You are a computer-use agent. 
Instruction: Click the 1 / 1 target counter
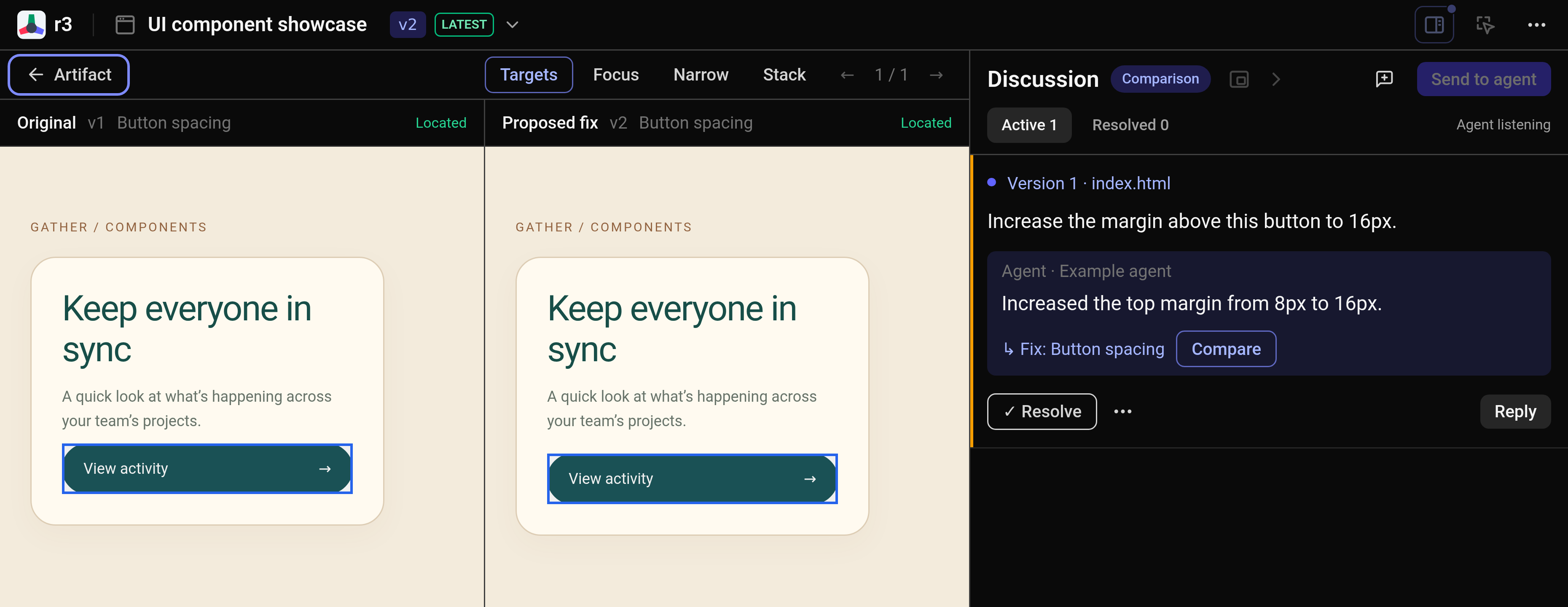pyautogui.click(x=891, y=75)
